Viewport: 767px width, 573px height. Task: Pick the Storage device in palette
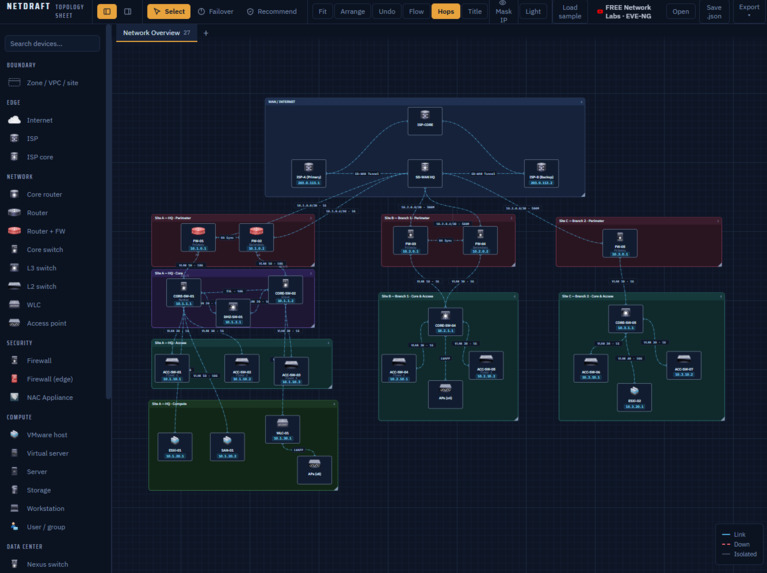[x=53, y=490]
